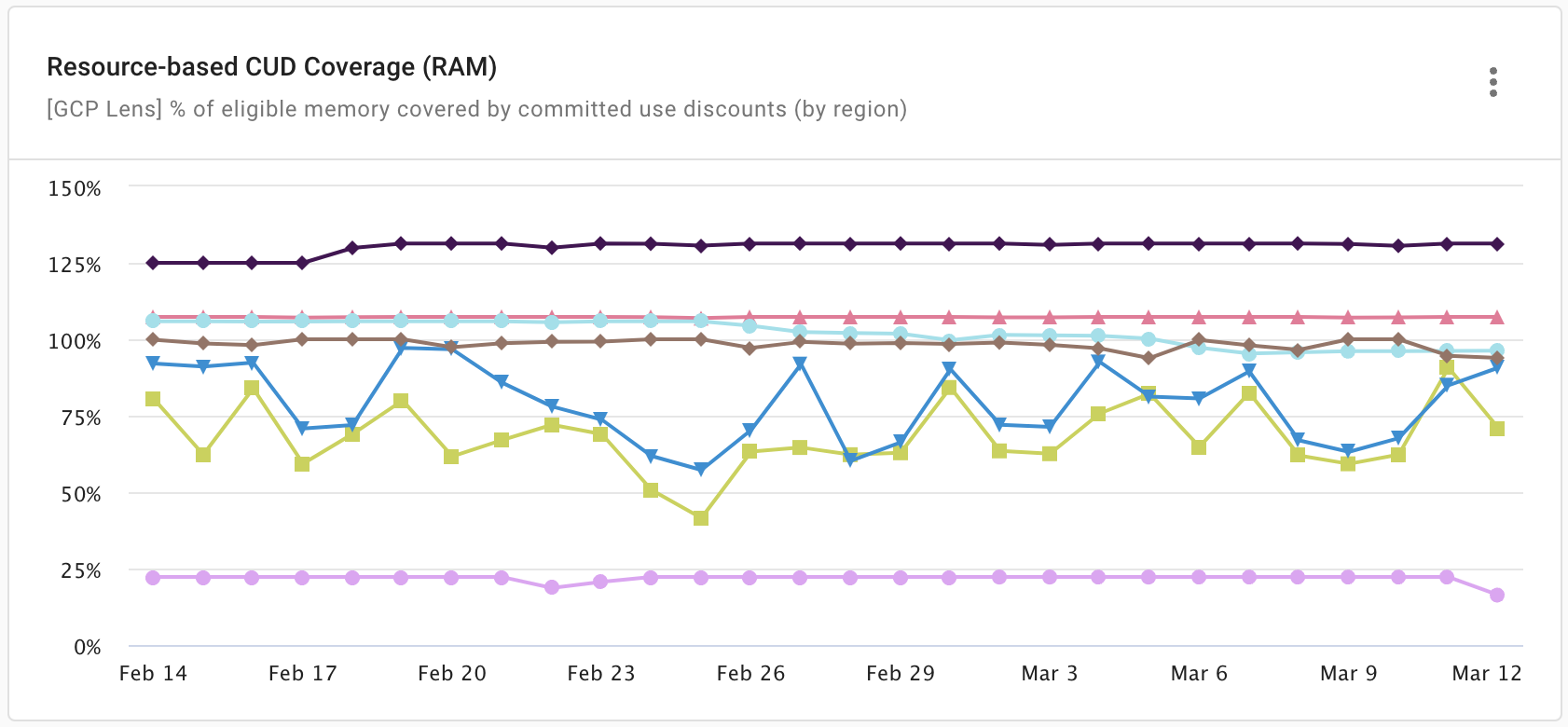Viewport: 1568px width, 727px height.
Task: Click the GCP Lens chart subtitle text
Action: point(476,109)
